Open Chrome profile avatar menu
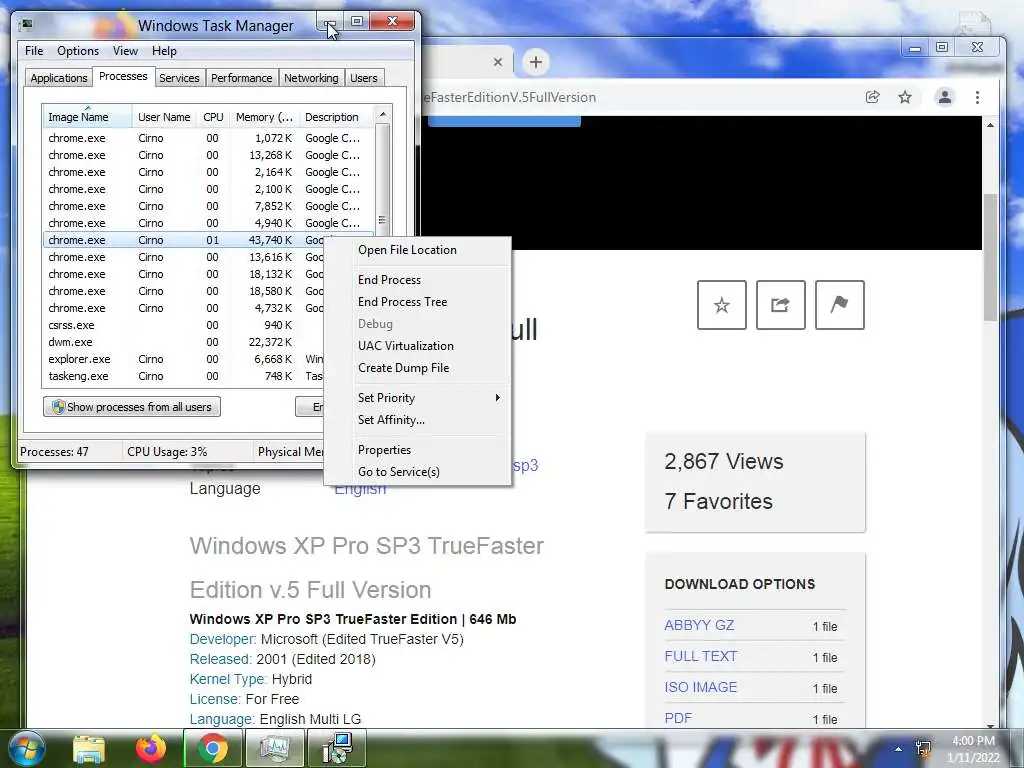 point(944,97)
